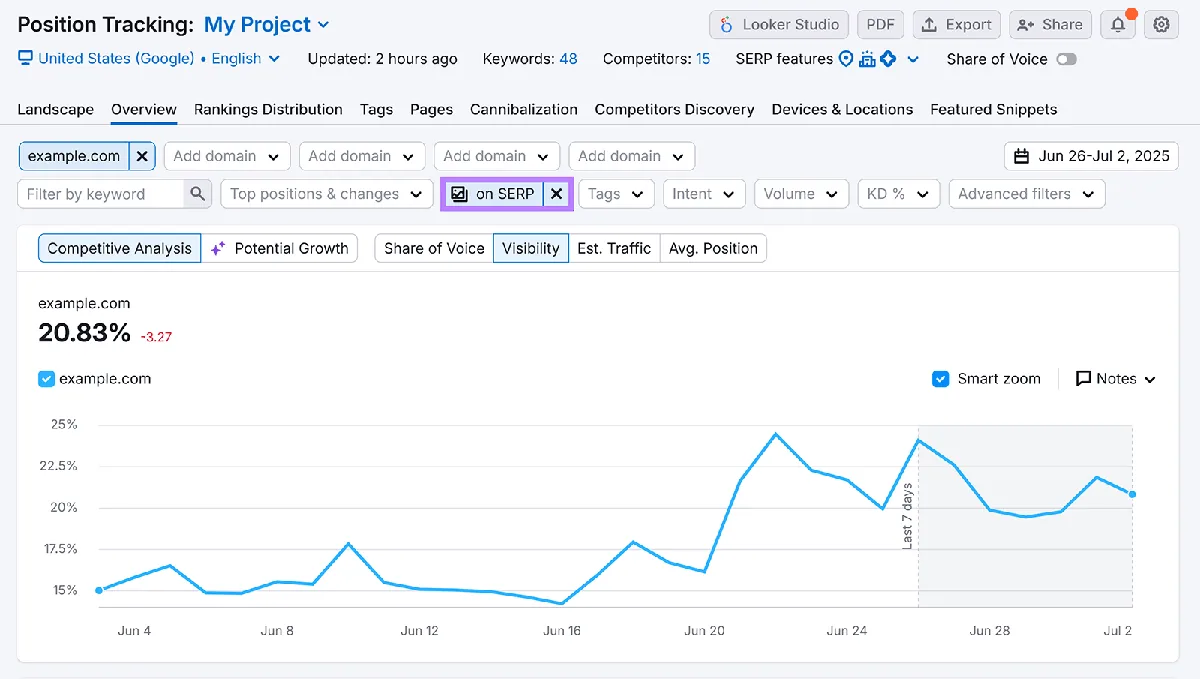1200x679 pixels.
Task: Click the keyword search magnifier icon
Action: click(198, 194)
